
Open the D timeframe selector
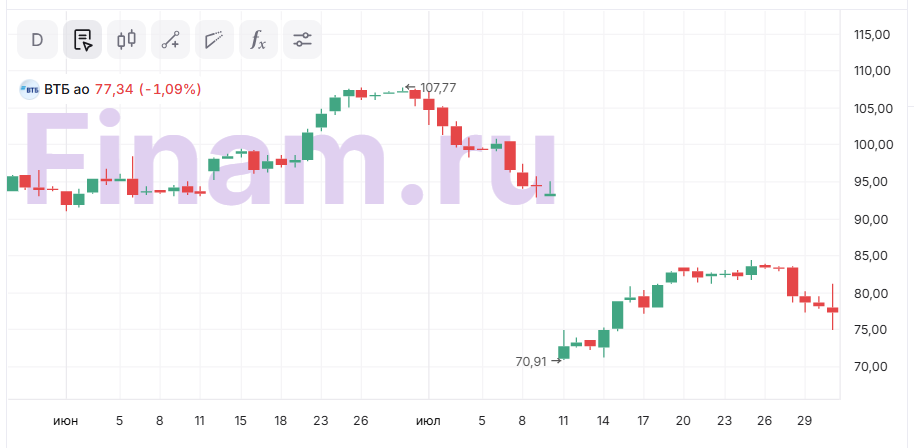pos(37,40)
